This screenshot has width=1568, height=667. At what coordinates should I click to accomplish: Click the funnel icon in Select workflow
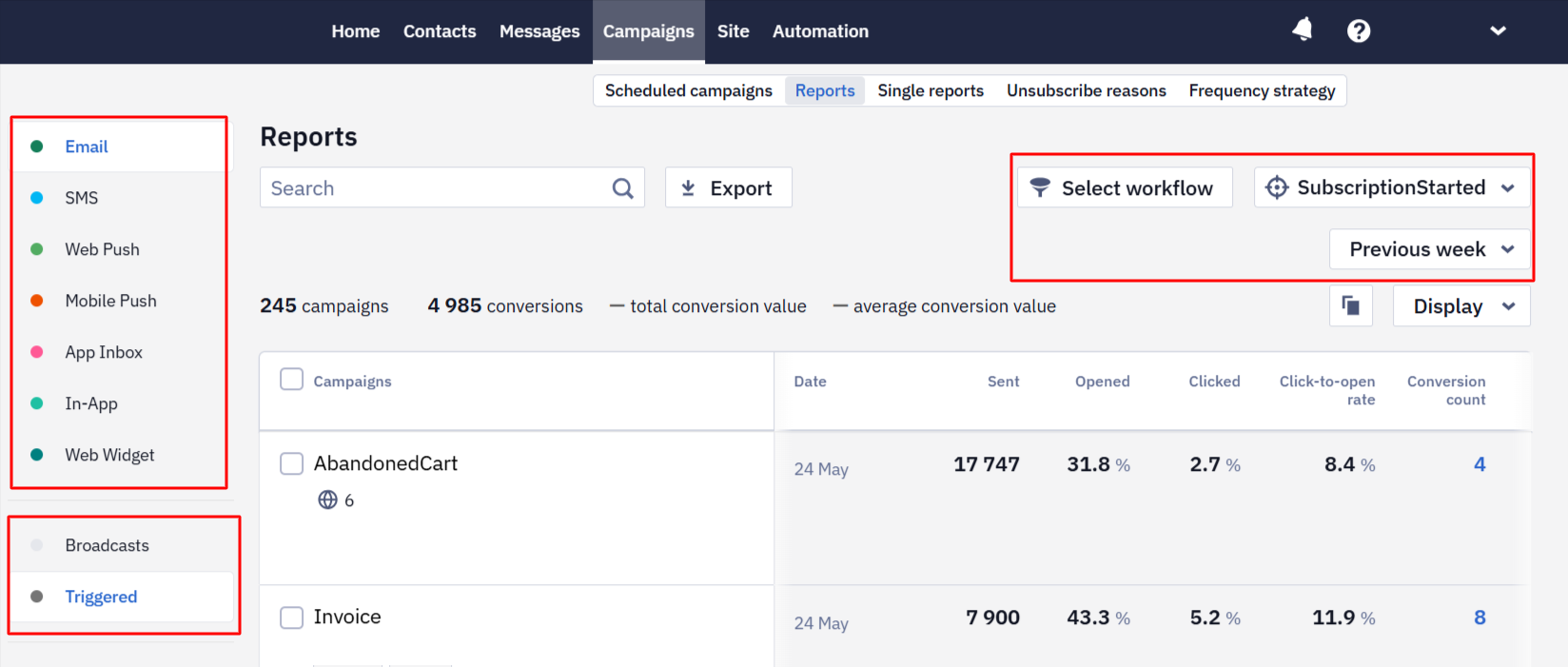[x=1041, y=187]
